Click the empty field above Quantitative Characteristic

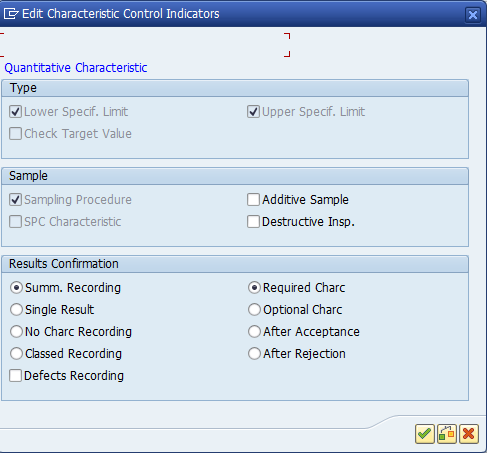click(145, 45)
